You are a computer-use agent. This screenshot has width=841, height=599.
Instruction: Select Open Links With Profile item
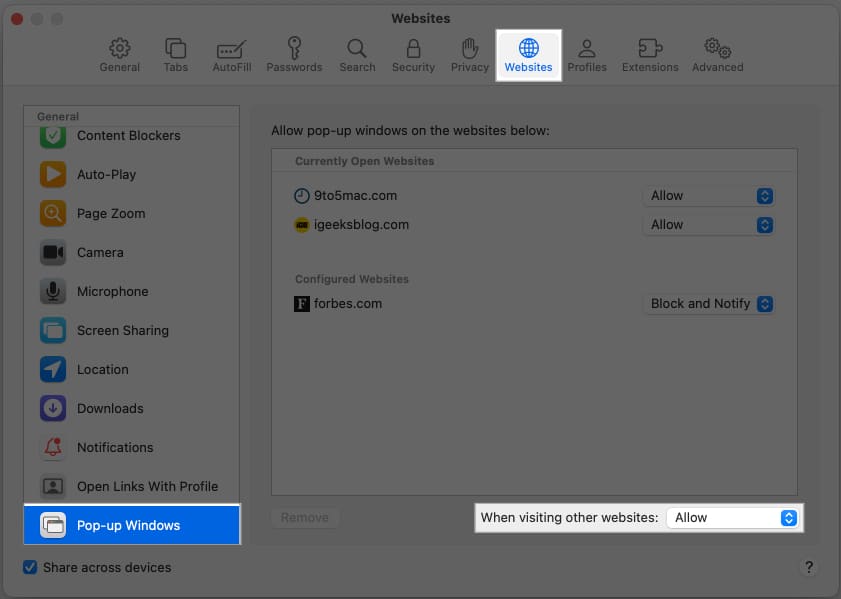(x=132, y=486)
